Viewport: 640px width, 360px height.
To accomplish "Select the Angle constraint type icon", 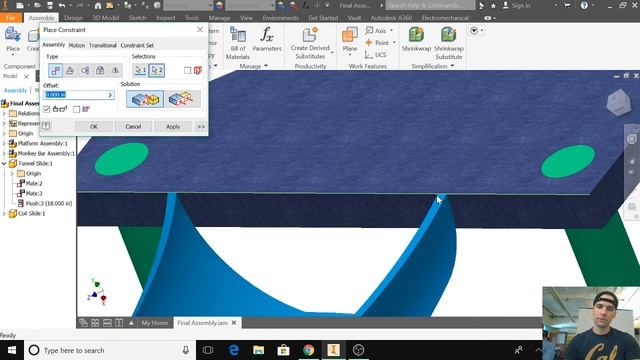I will [70, 71].
